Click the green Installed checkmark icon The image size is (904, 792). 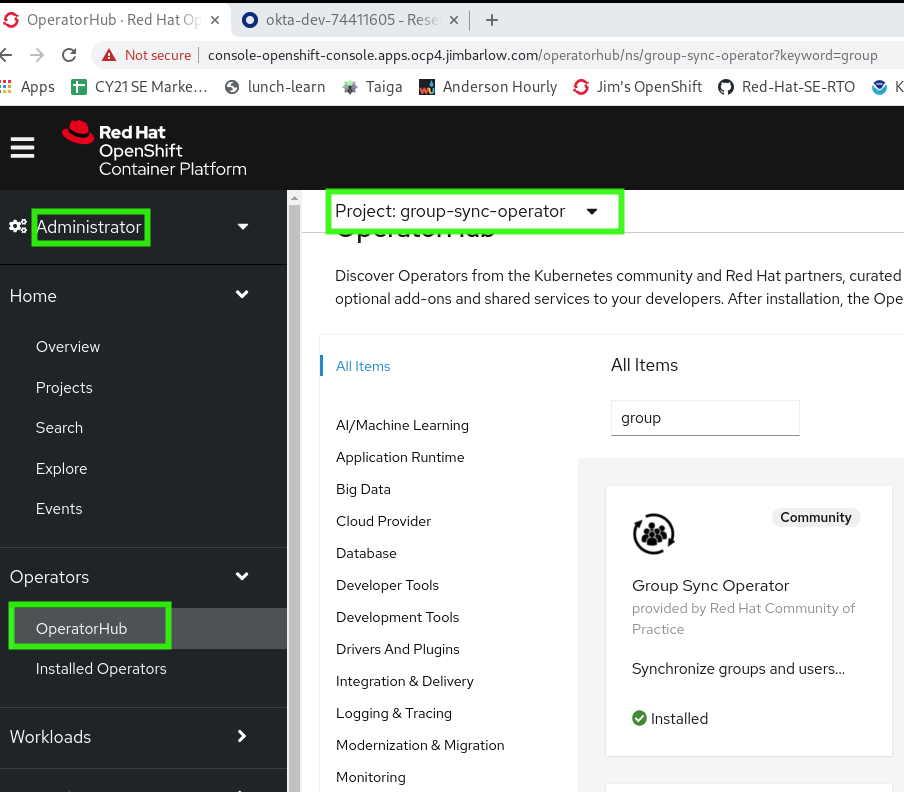click(x=639, y=718)
